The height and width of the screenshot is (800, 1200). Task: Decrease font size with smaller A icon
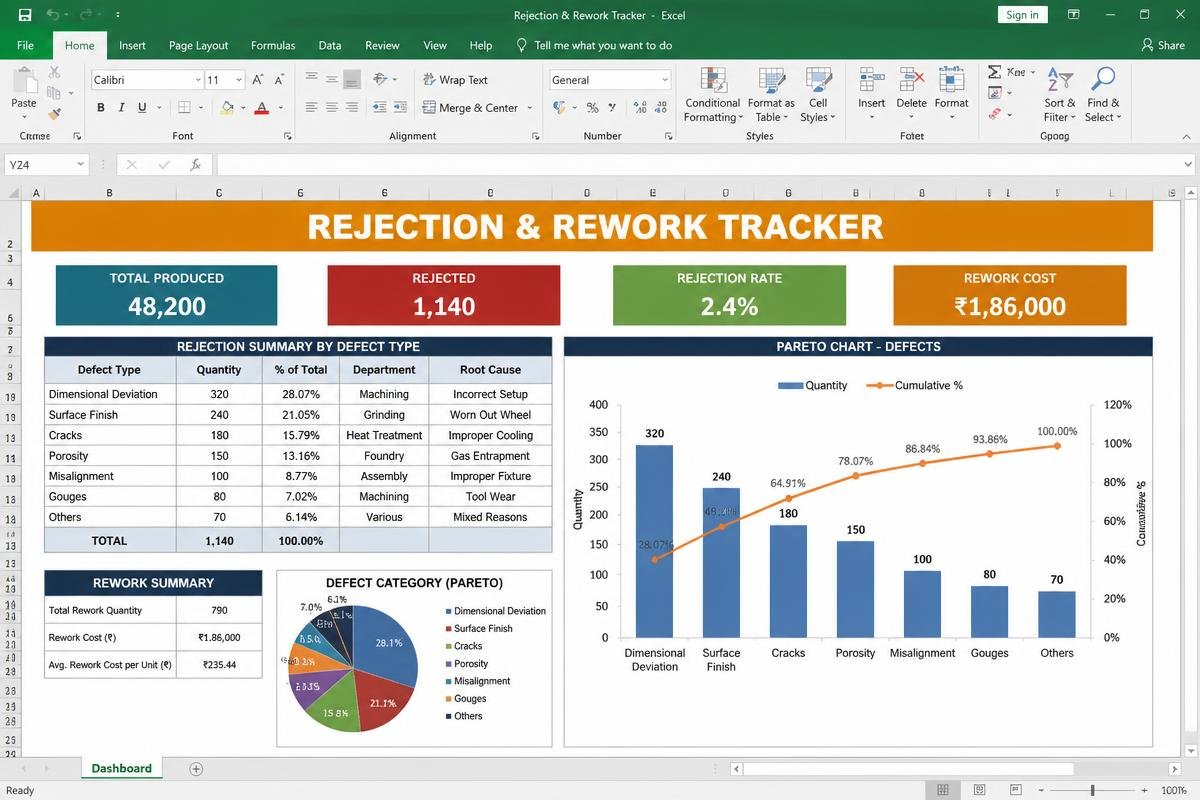tap(280, 80)
